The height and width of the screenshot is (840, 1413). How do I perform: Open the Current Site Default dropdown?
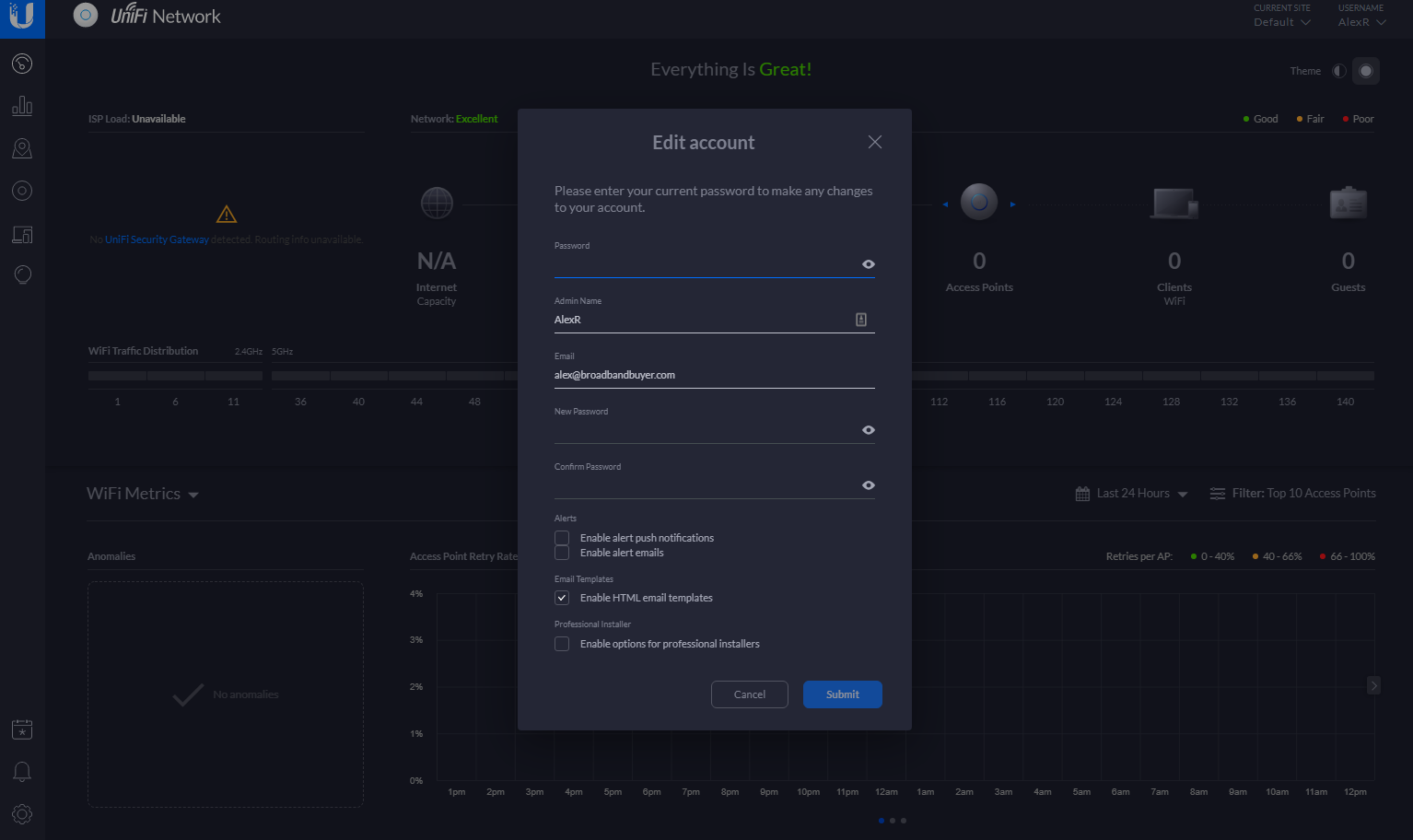(1281, 21)
